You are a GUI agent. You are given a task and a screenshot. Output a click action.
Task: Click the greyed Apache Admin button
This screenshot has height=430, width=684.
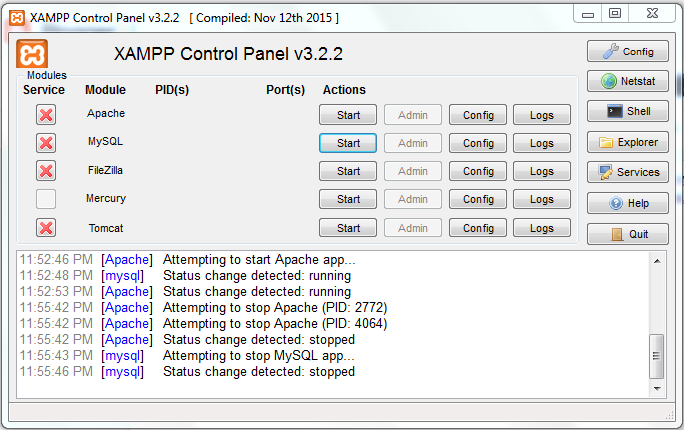[x=413, y=115]
